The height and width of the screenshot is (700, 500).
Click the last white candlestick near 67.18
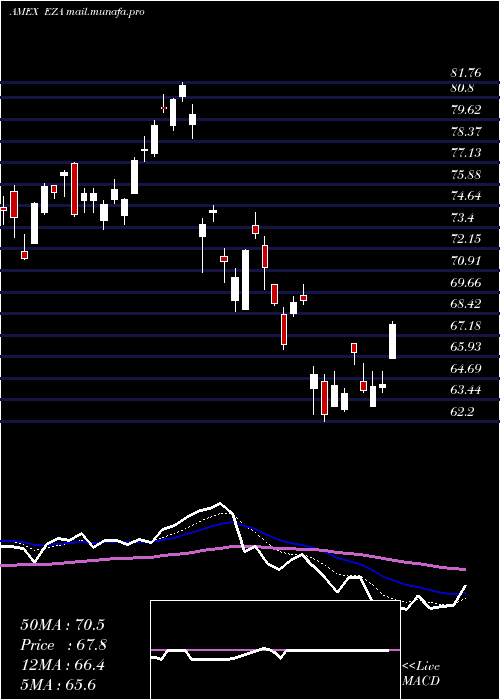[392, 341]
